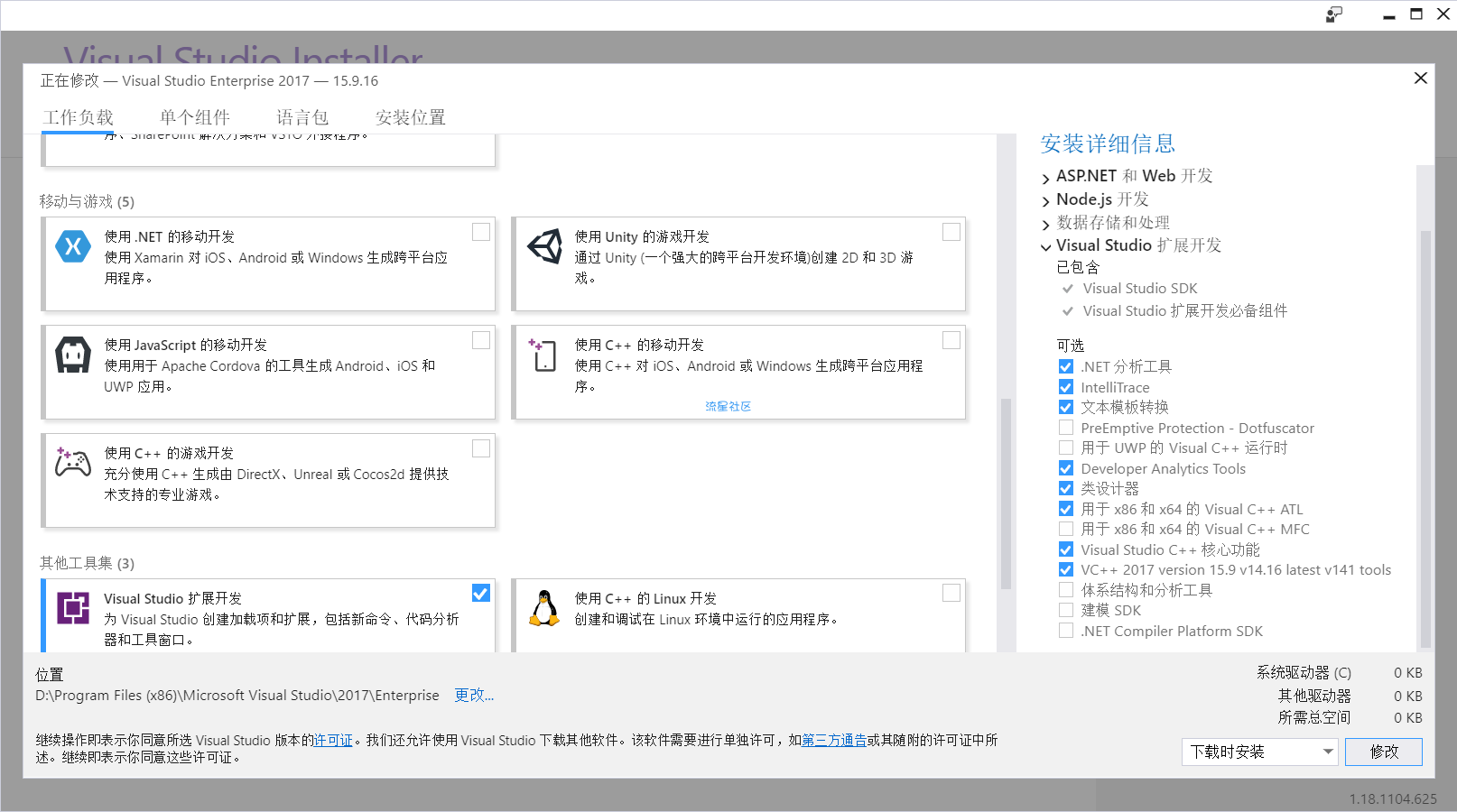The width and height of the screenshot is (1457, 812).
Task: Enable PreEmptive Protection - Dotfuscator
Action: [1066, 428]
